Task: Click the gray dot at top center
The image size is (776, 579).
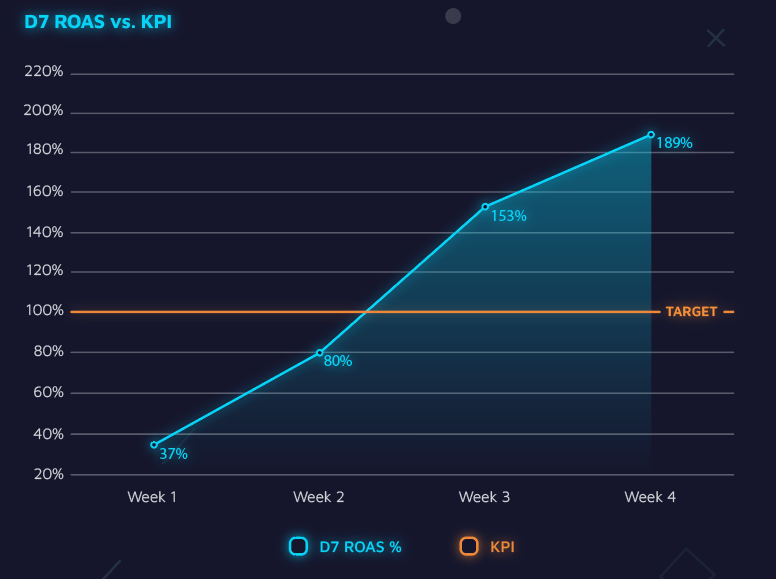Action: coord(453,16)
